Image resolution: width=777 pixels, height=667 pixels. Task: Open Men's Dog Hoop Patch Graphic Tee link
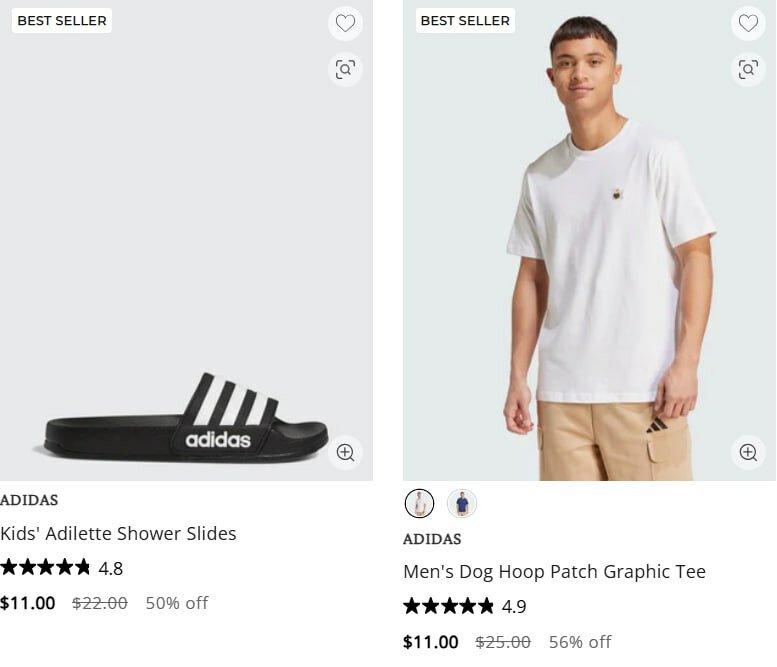click(x=554, y=572)
